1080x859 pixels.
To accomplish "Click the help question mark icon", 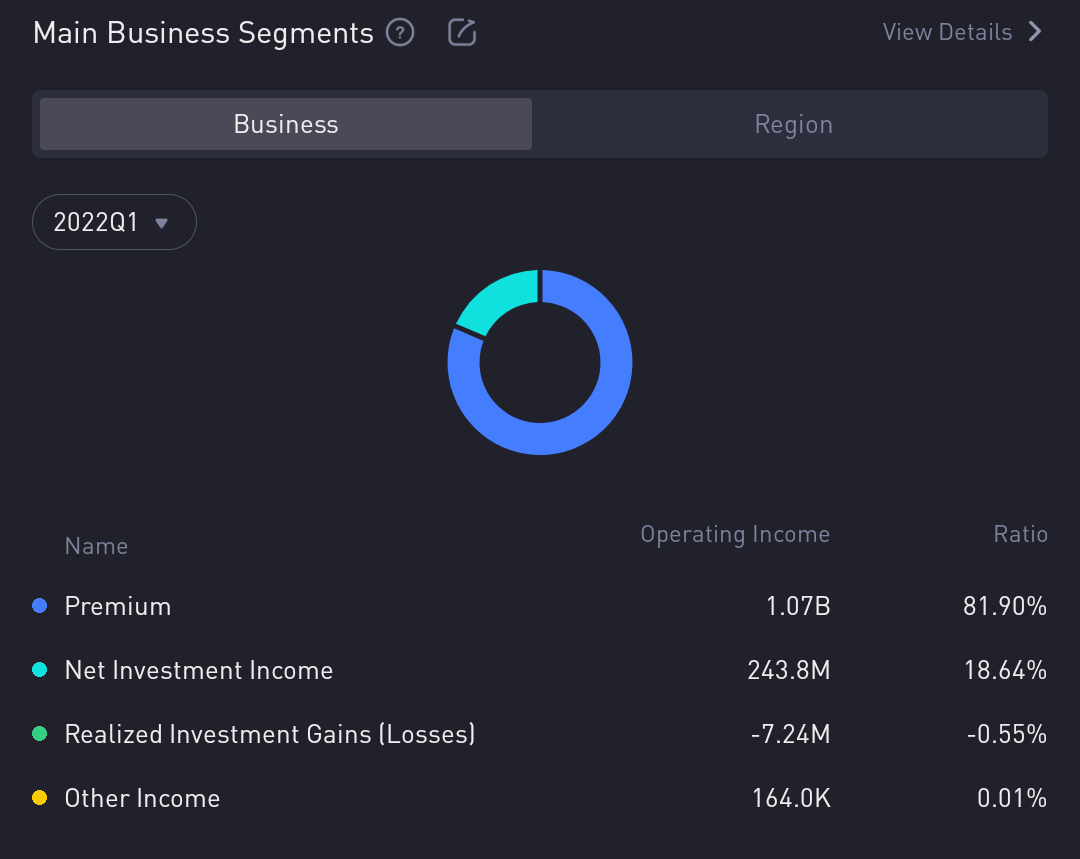I will 400,33.
